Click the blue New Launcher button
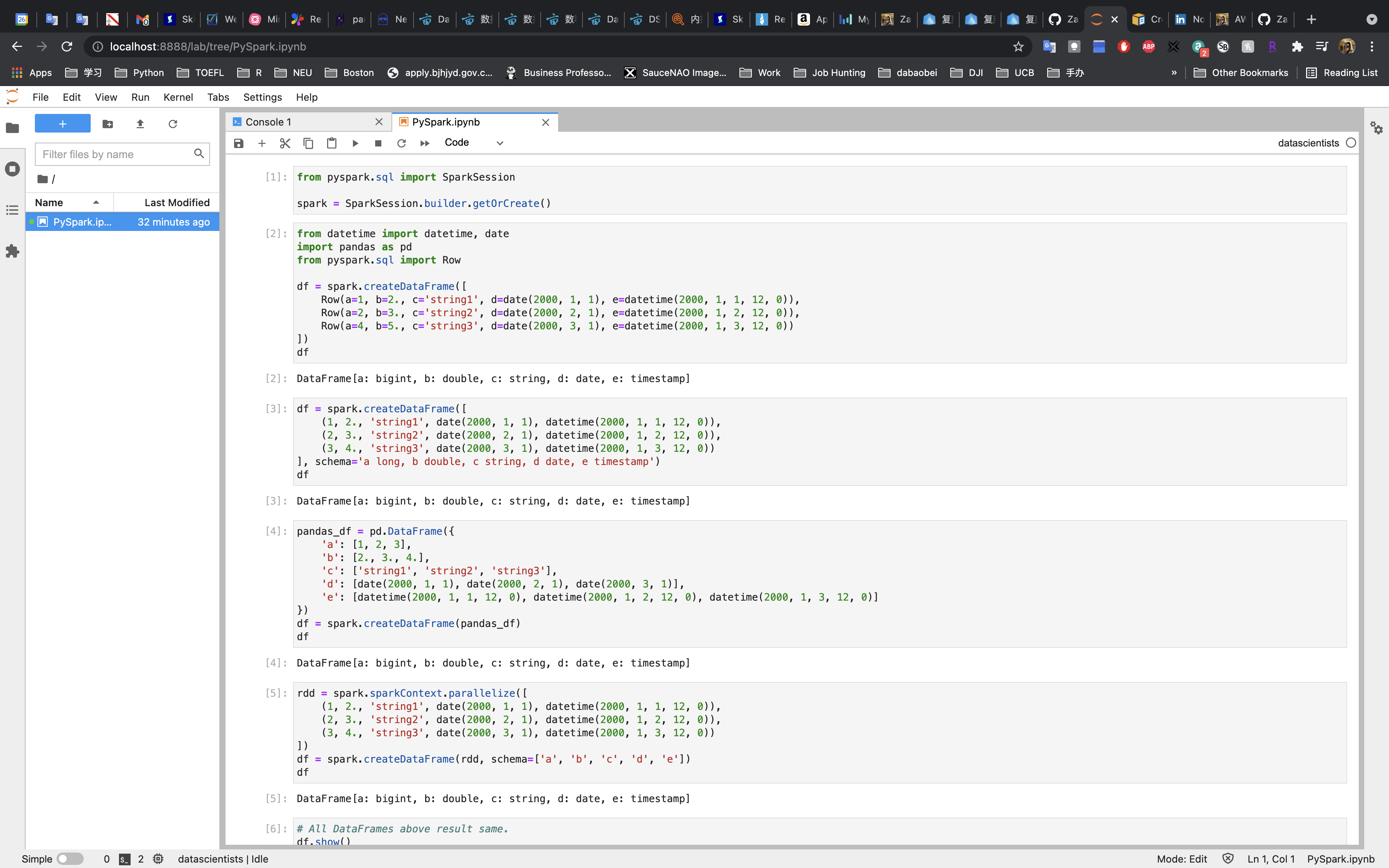This screenshot has height=868, width=1389. (62, 124)
